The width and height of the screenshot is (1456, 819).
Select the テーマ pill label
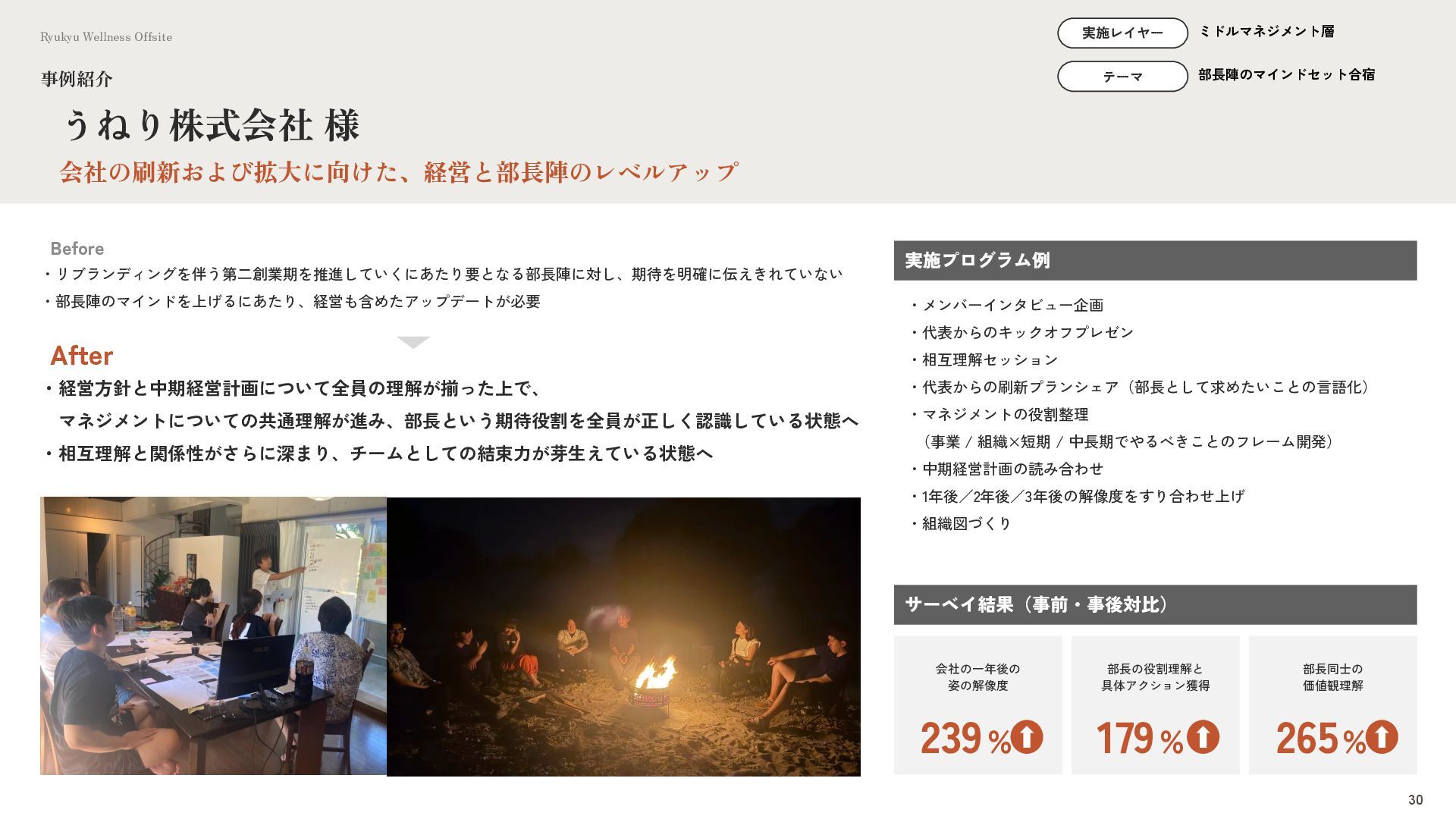pos(1122,77)
